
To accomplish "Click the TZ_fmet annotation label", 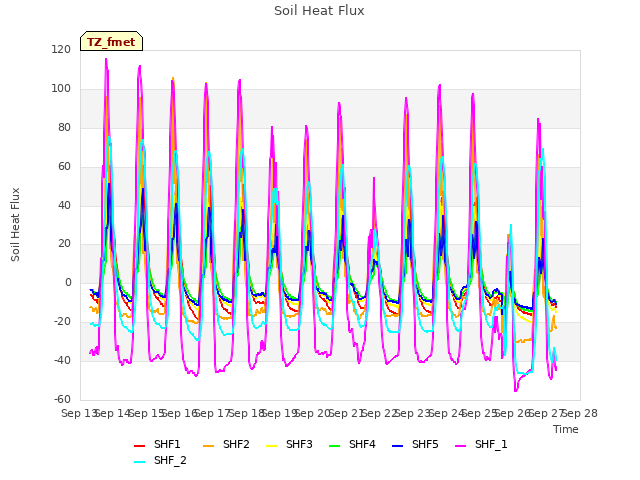I will (111, 42).
